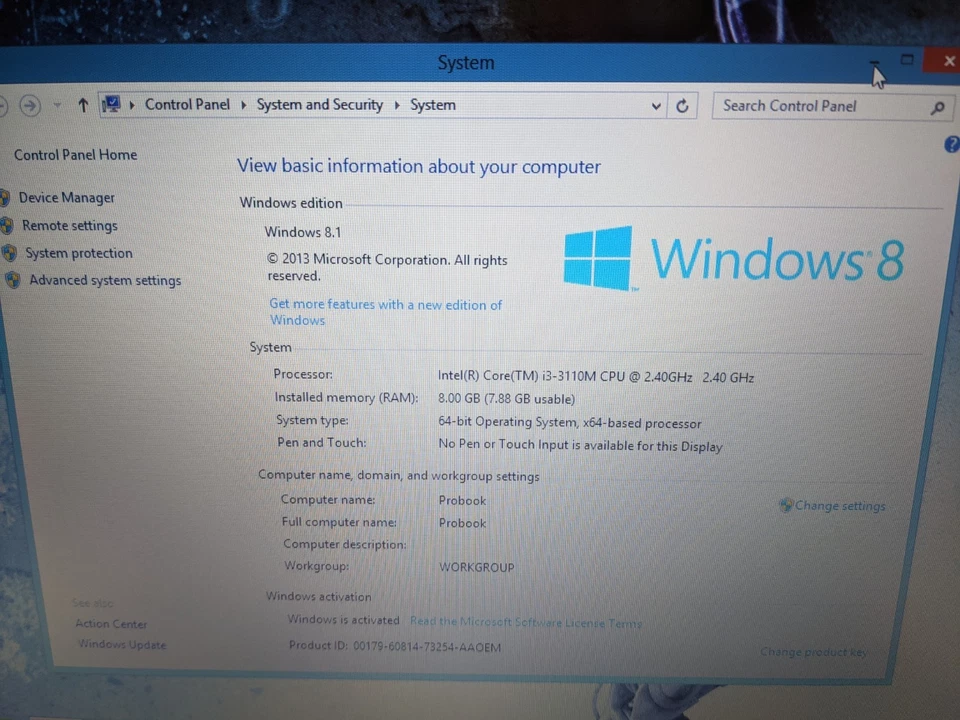The width and height of the screenshot is (960, 720).
Task: Navigate to System and Security breadcrumb
Action: point(319,104)
